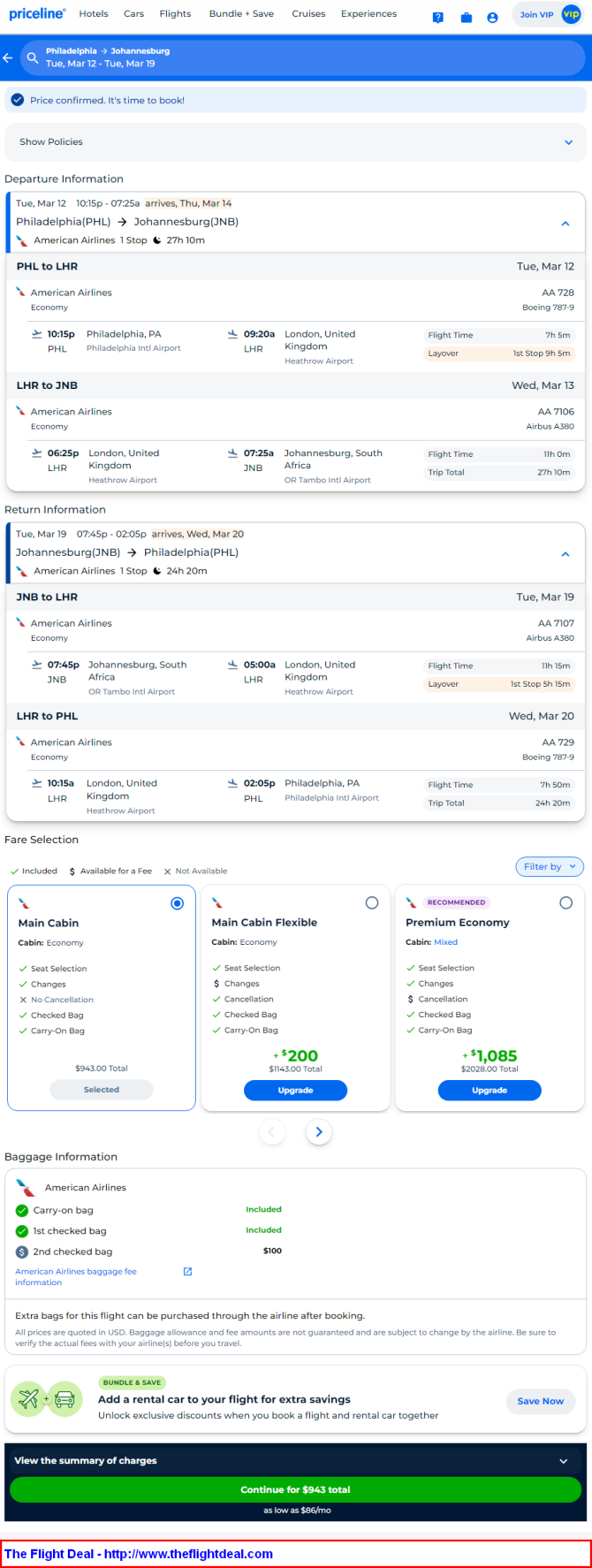Collapse the departure flight details chevron

(565, 224)
